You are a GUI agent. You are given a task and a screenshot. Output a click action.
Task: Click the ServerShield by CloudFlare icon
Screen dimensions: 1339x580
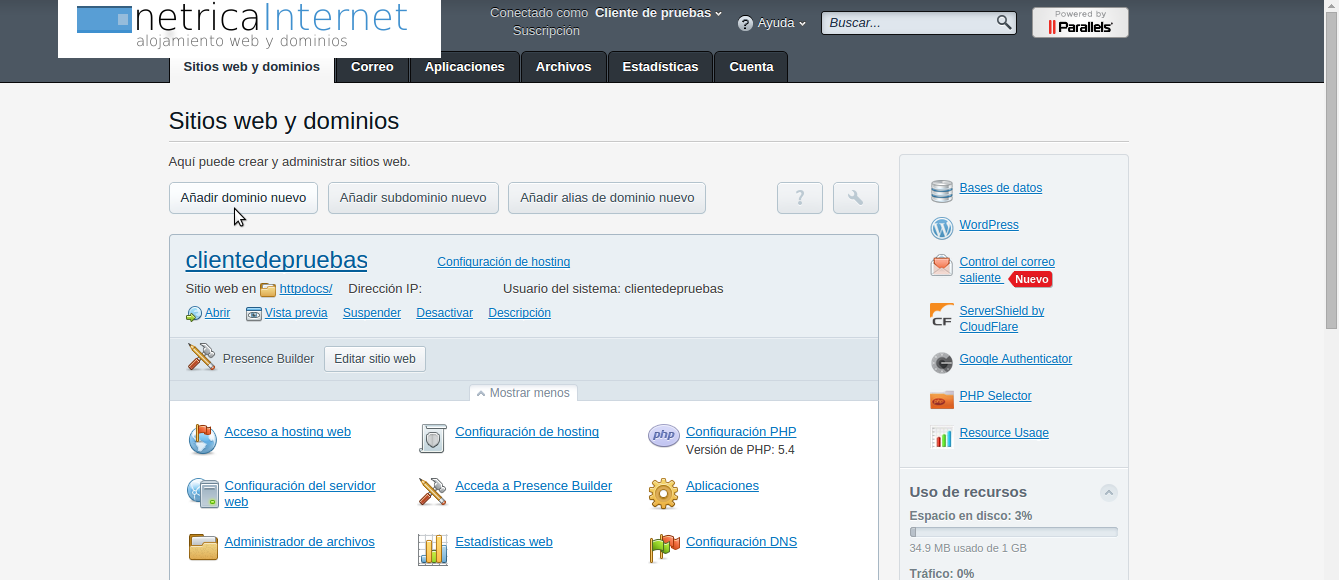[942, 316]
